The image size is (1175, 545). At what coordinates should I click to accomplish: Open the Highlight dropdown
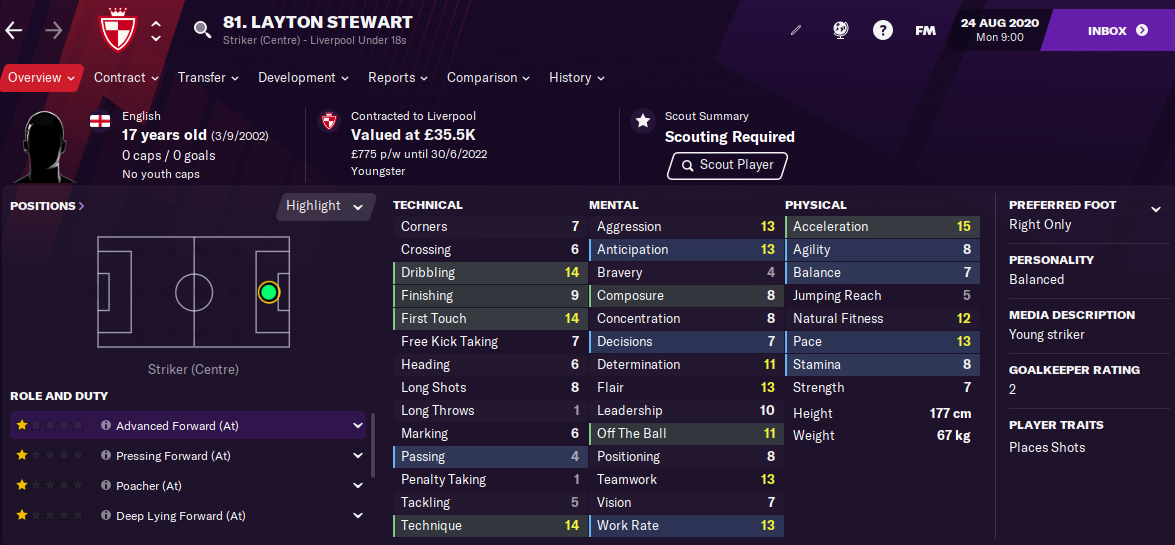[x=324, y=206]
